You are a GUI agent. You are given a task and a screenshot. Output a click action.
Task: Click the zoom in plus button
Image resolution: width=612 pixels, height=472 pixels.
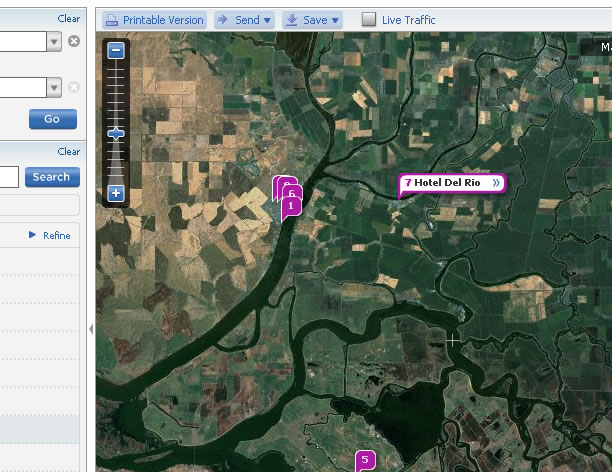coord(116,193)
